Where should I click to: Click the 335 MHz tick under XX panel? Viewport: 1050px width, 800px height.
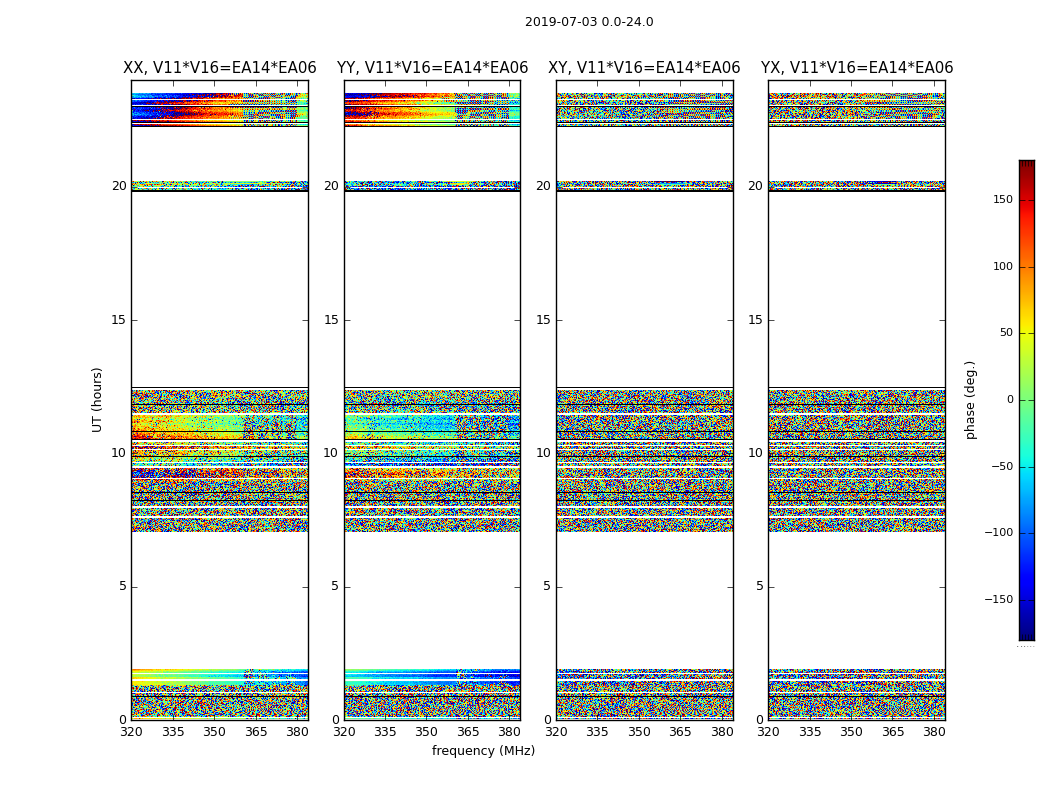click(173, 732)
